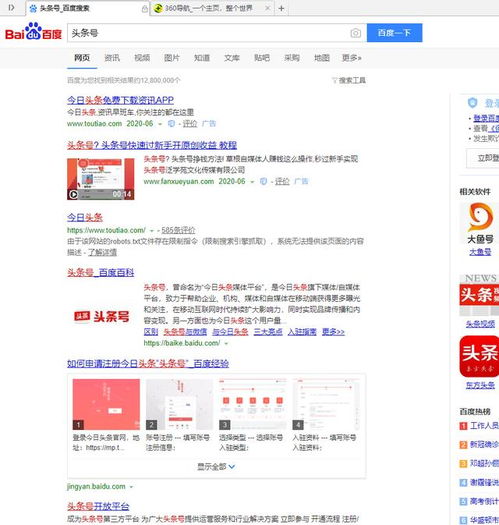Expand dropdown arrow after www.fanxueyuan.com 2020-06
This screenshot has height=525, width=499.
click(252, 182)
